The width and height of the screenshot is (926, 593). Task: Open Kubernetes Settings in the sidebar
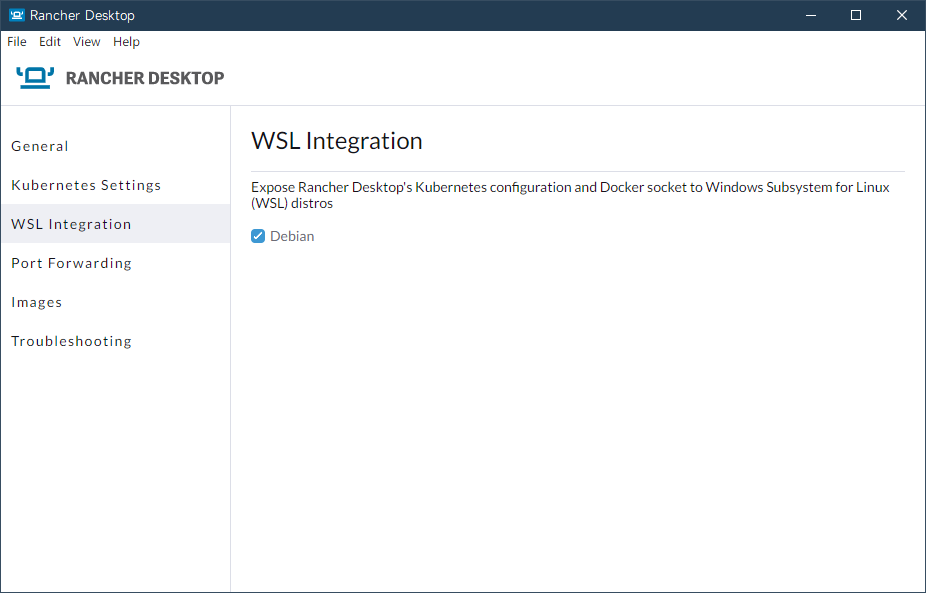tap(86, 185)
